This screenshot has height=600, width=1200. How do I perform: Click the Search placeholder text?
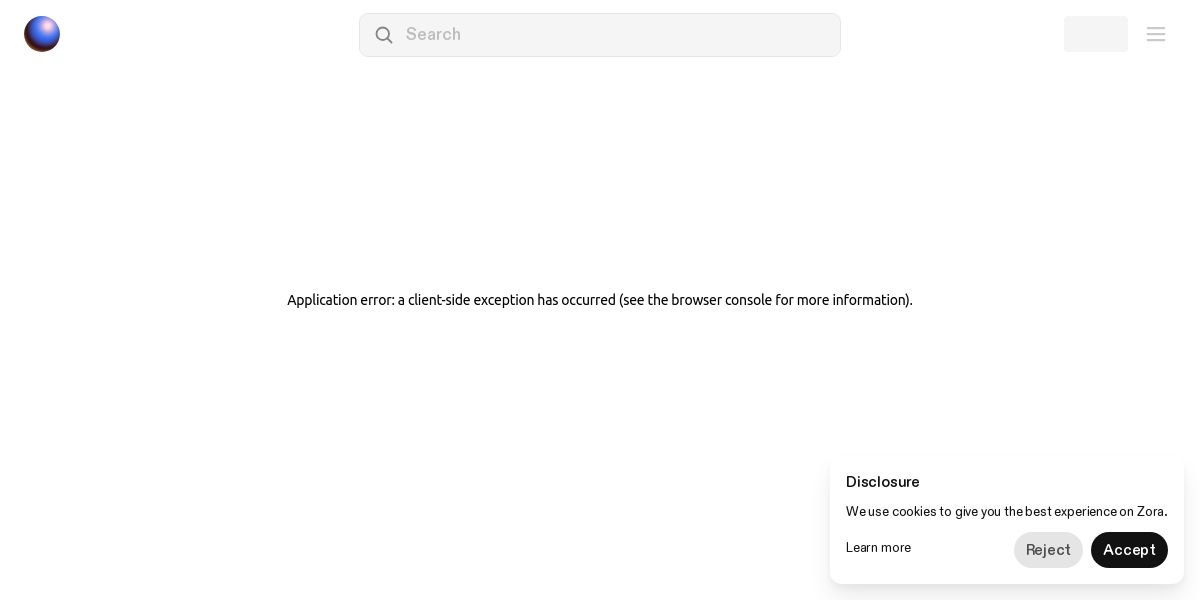433,35
